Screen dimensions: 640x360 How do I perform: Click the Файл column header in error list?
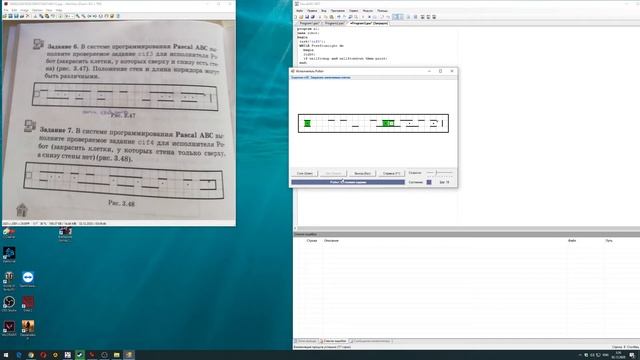(x=572, y=241)
